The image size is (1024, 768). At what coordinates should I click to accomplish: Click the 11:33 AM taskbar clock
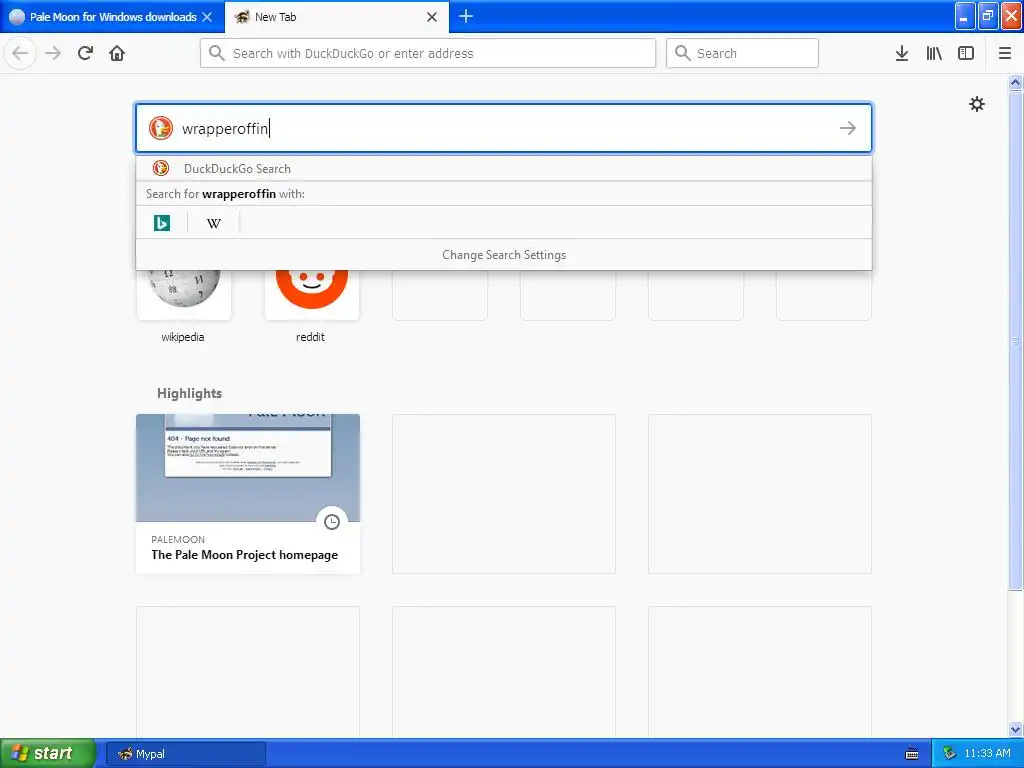pos(987,754)
